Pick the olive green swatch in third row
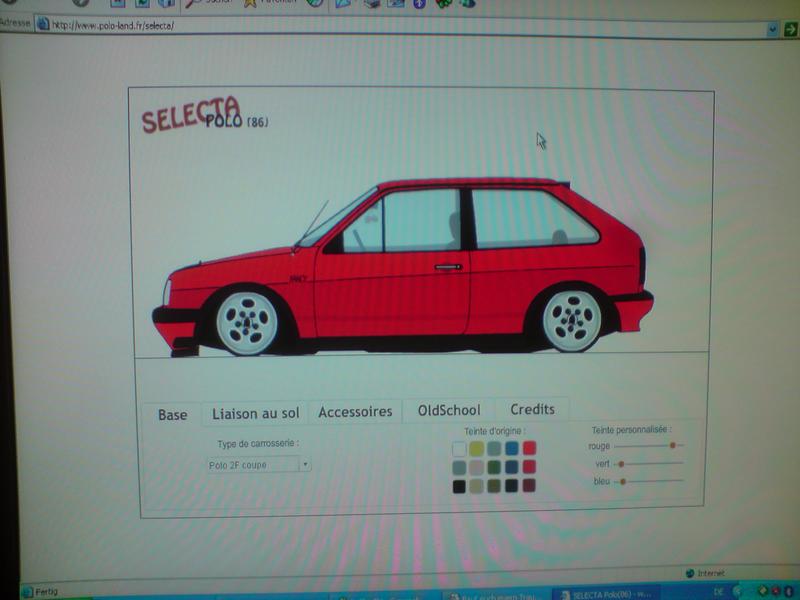This screenshot has height=600, width=800. (x=494, y=486)
